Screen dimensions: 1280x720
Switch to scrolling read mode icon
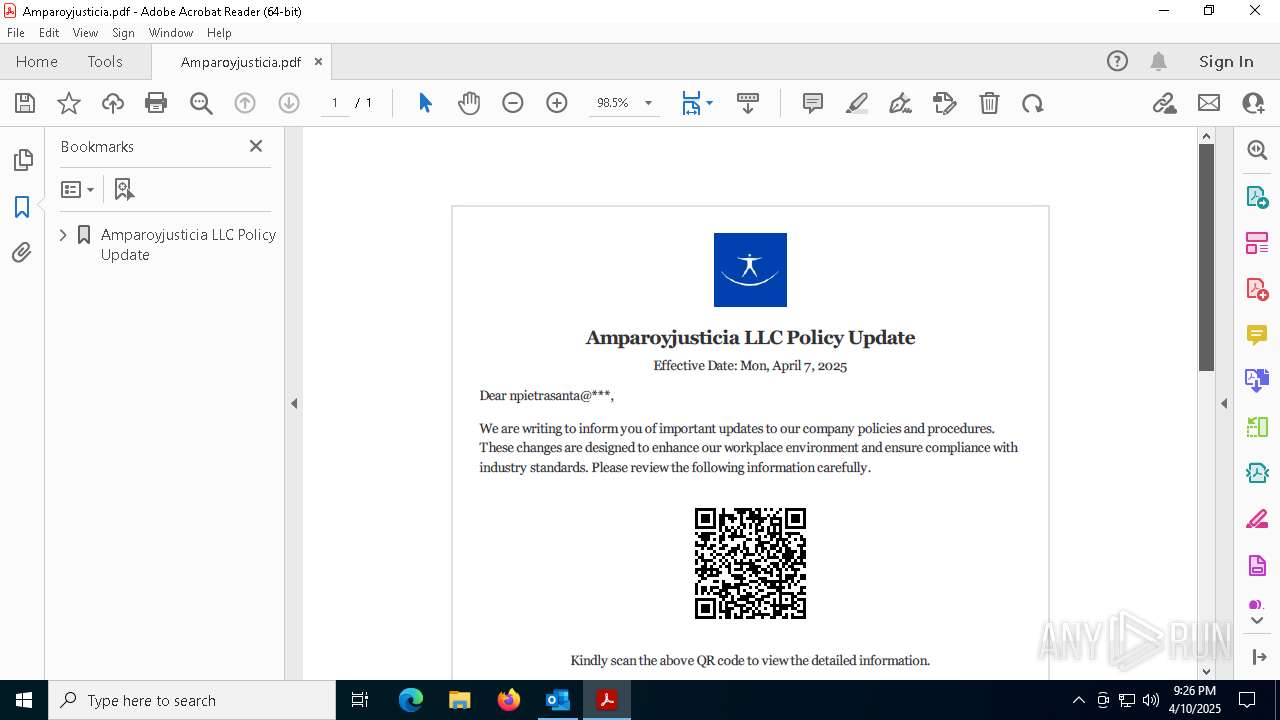click(x=748, y=103)
